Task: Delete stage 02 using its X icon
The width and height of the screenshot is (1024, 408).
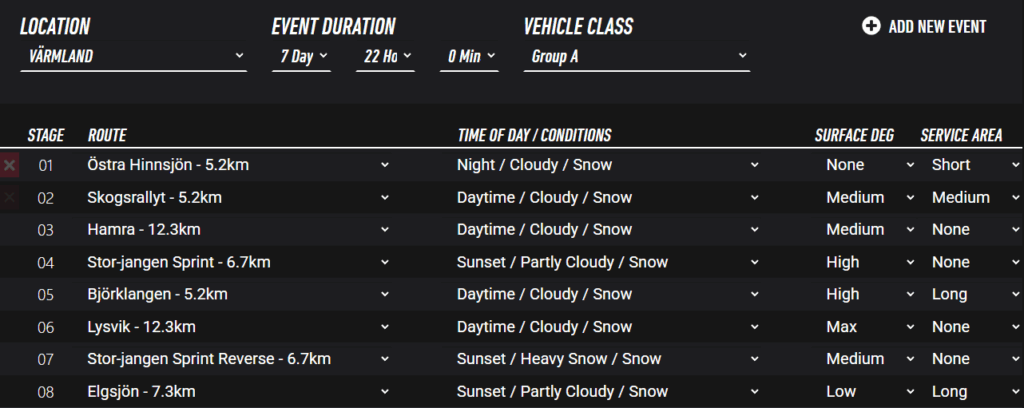Action: pyautogui.click(x=10, y=198)
